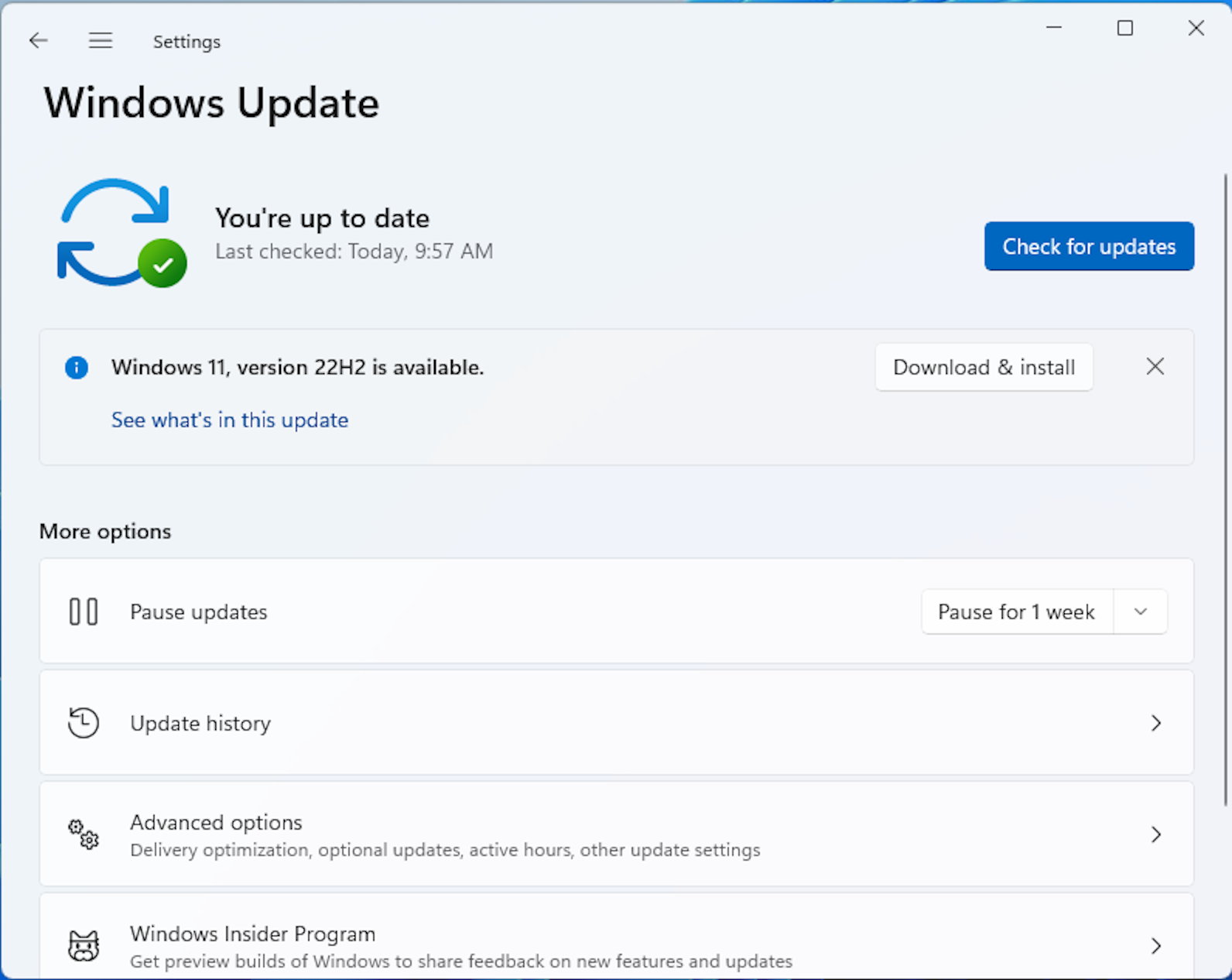Open Update history chevron
The image size is (1232, 980).
tap(1155, 723)
